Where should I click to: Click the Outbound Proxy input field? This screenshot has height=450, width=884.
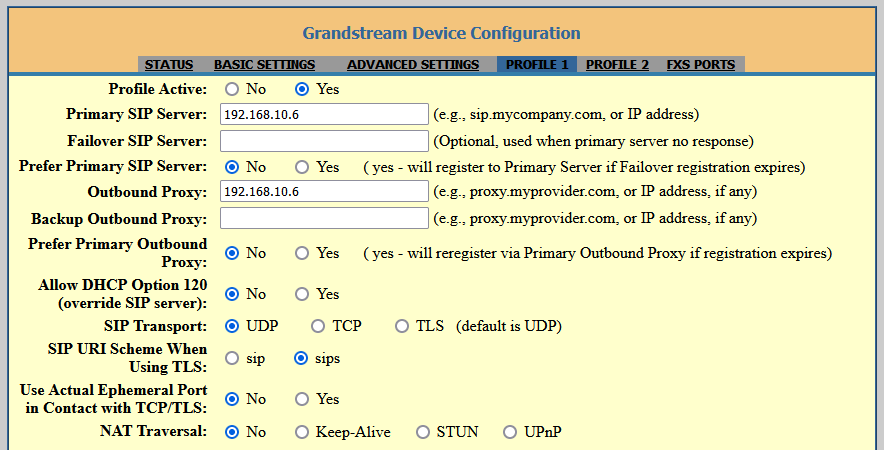(x=323, y=191)
